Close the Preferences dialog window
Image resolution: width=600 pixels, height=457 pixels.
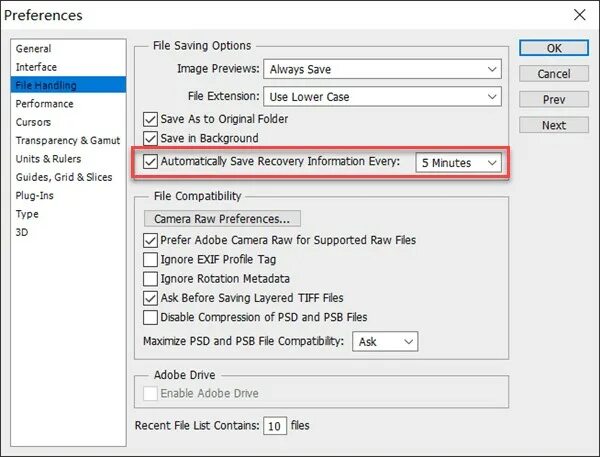click(580, 15)
